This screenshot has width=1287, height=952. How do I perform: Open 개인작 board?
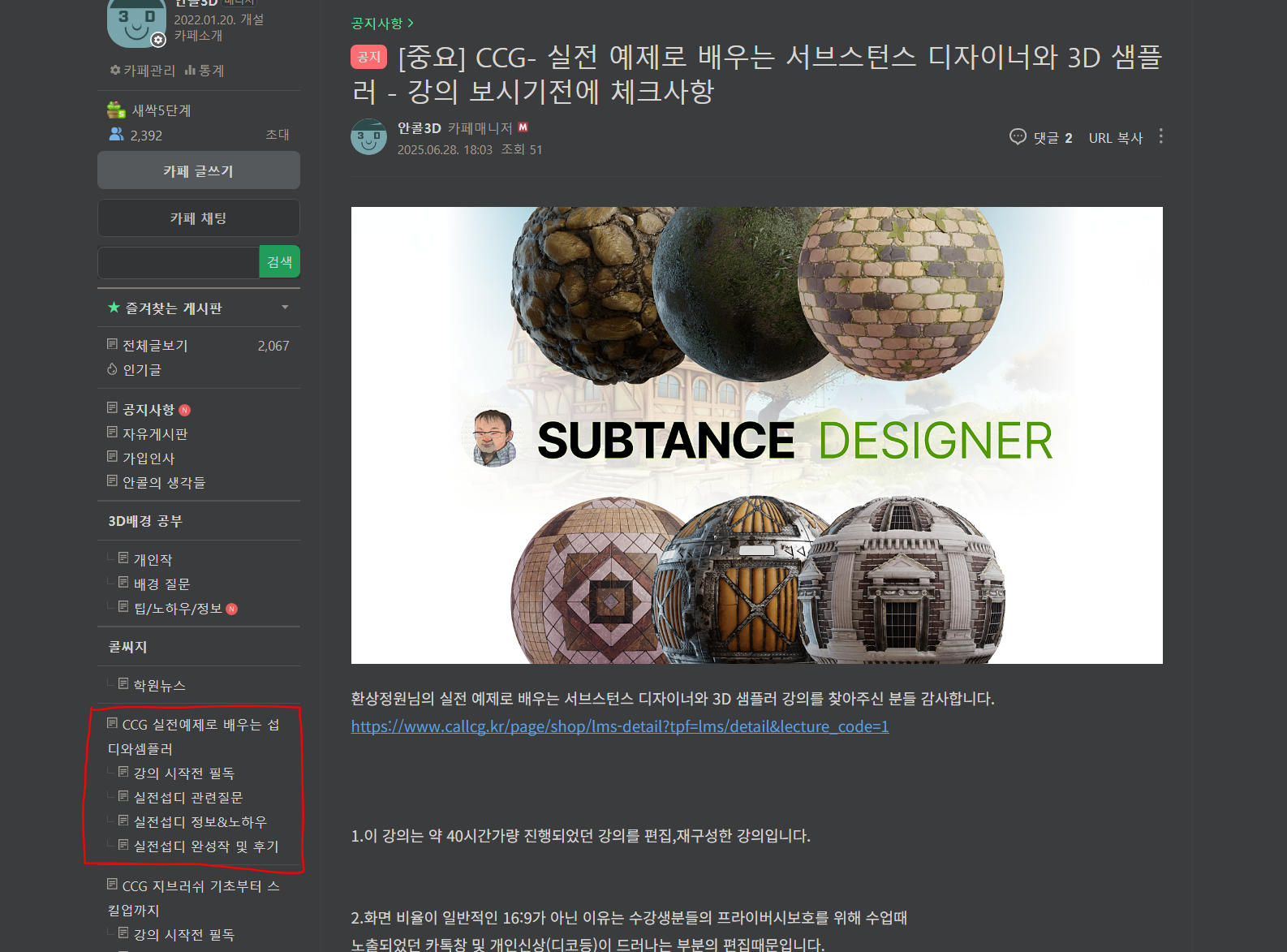point(153,560)
